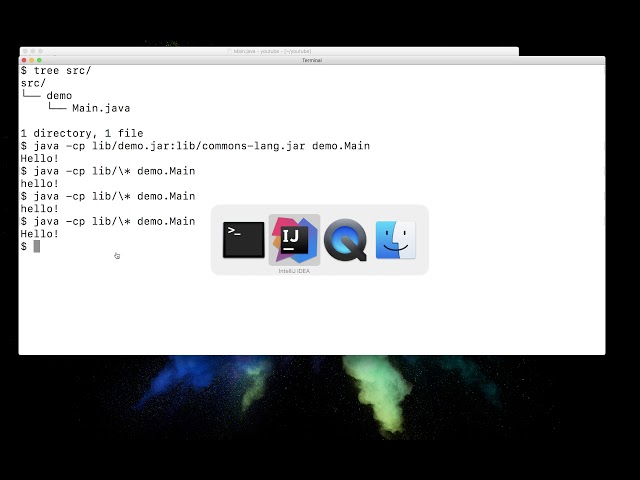This screenshot has width=640, height=480.
Task: Open Finder from the app switcher
Action: click(x=396, y=240)
